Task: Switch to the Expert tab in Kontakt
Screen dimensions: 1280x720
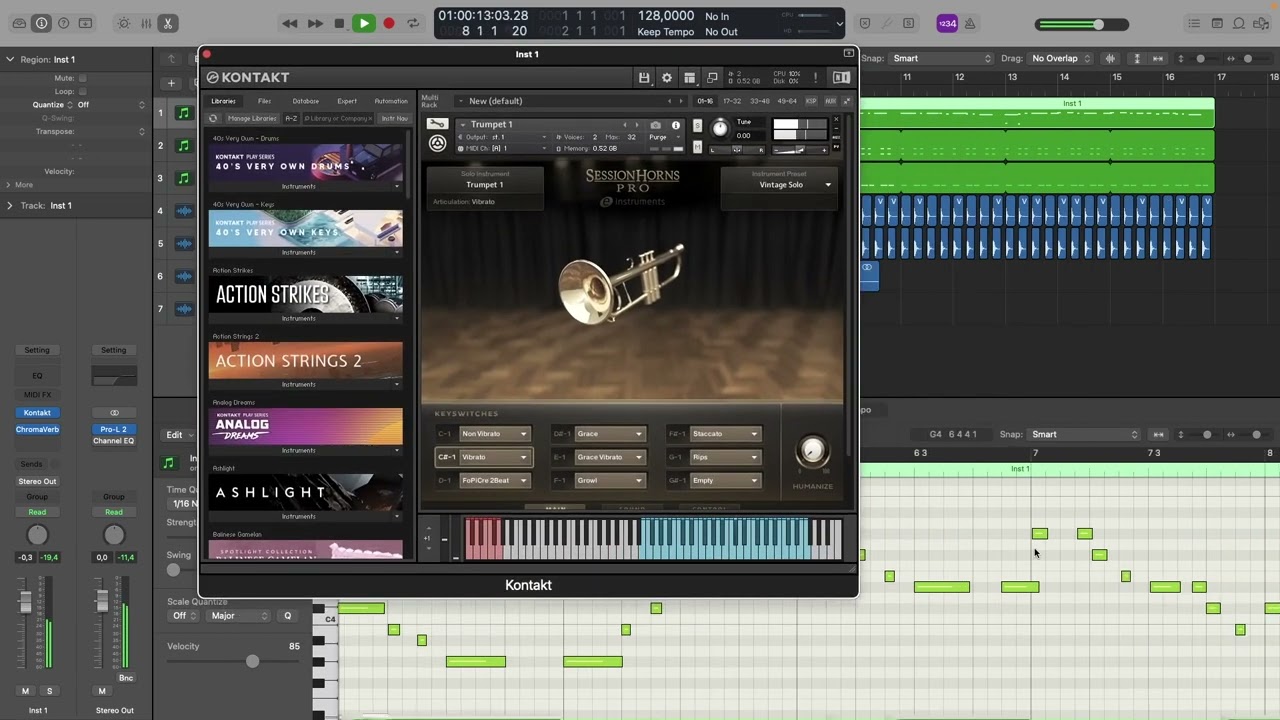Action: (x=347, y=101)
